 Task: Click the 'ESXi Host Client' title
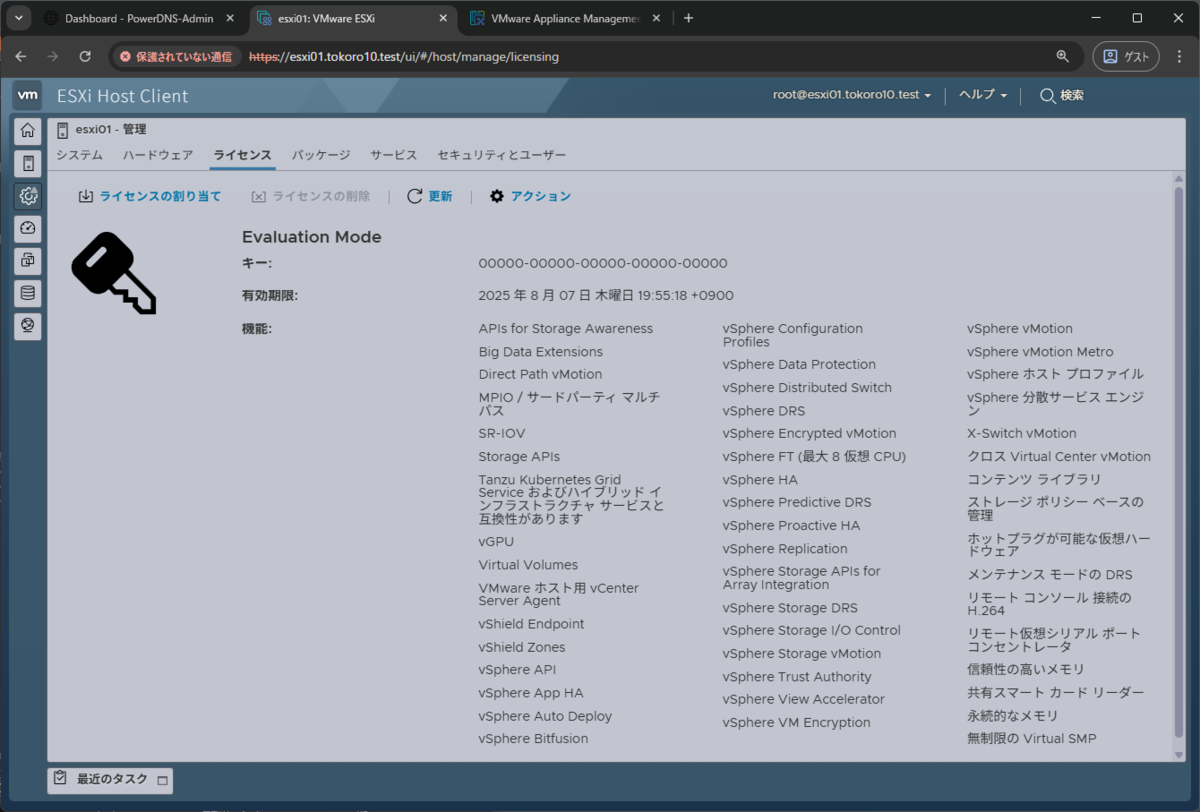click(123, 96)
